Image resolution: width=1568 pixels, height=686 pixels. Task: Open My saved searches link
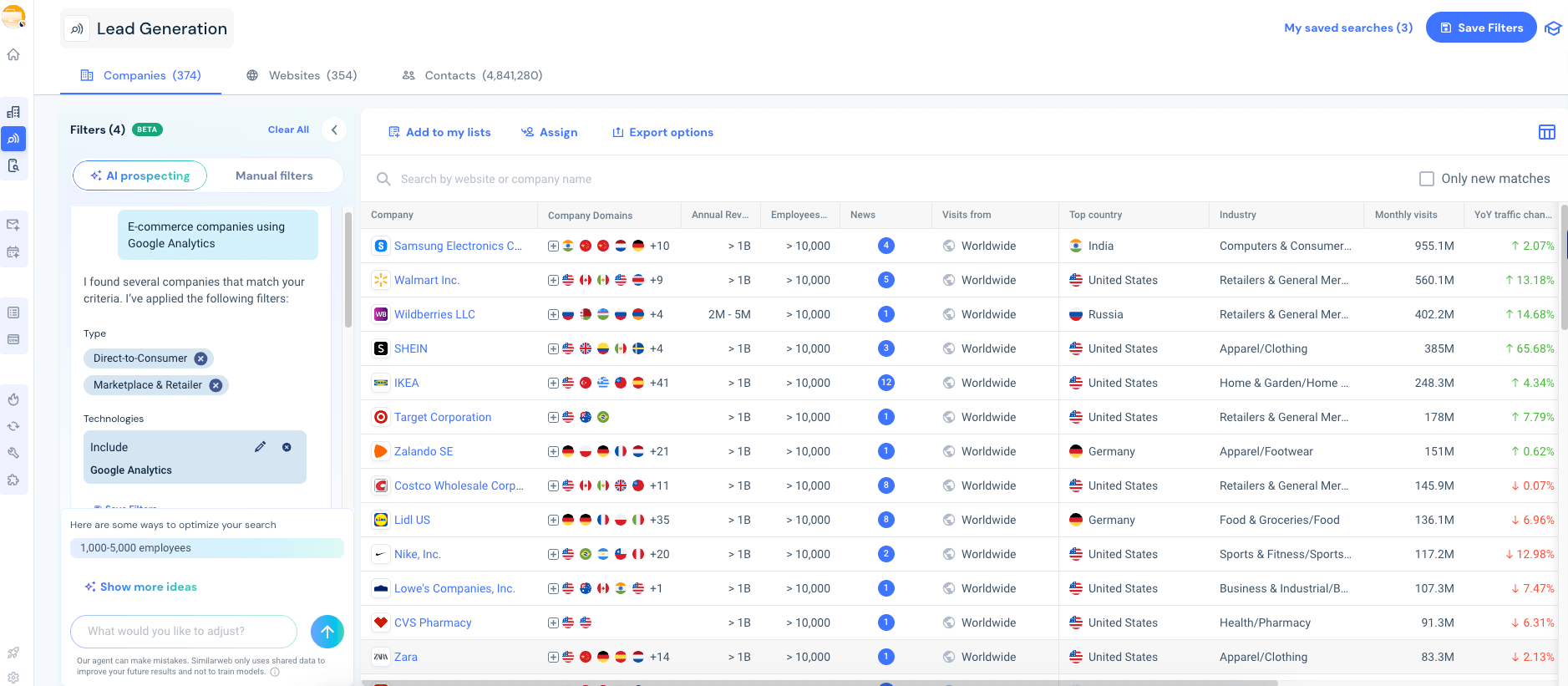pos(1347,28)
